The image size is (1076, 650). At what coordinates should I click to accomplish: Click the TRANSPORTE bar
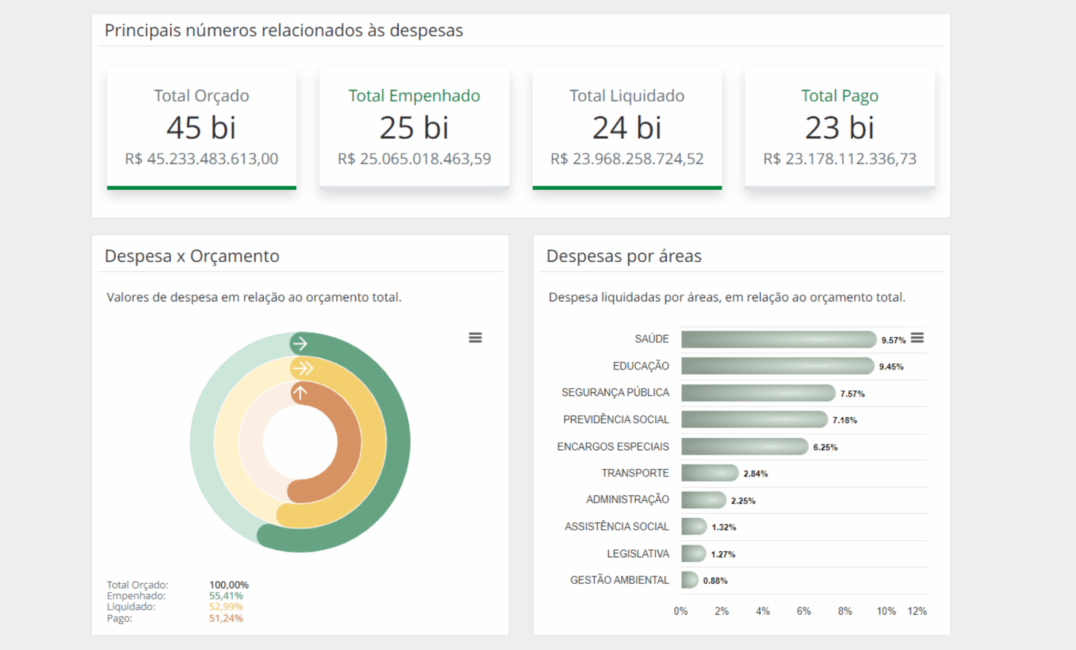pyautogui.click(x=709, y=473)
